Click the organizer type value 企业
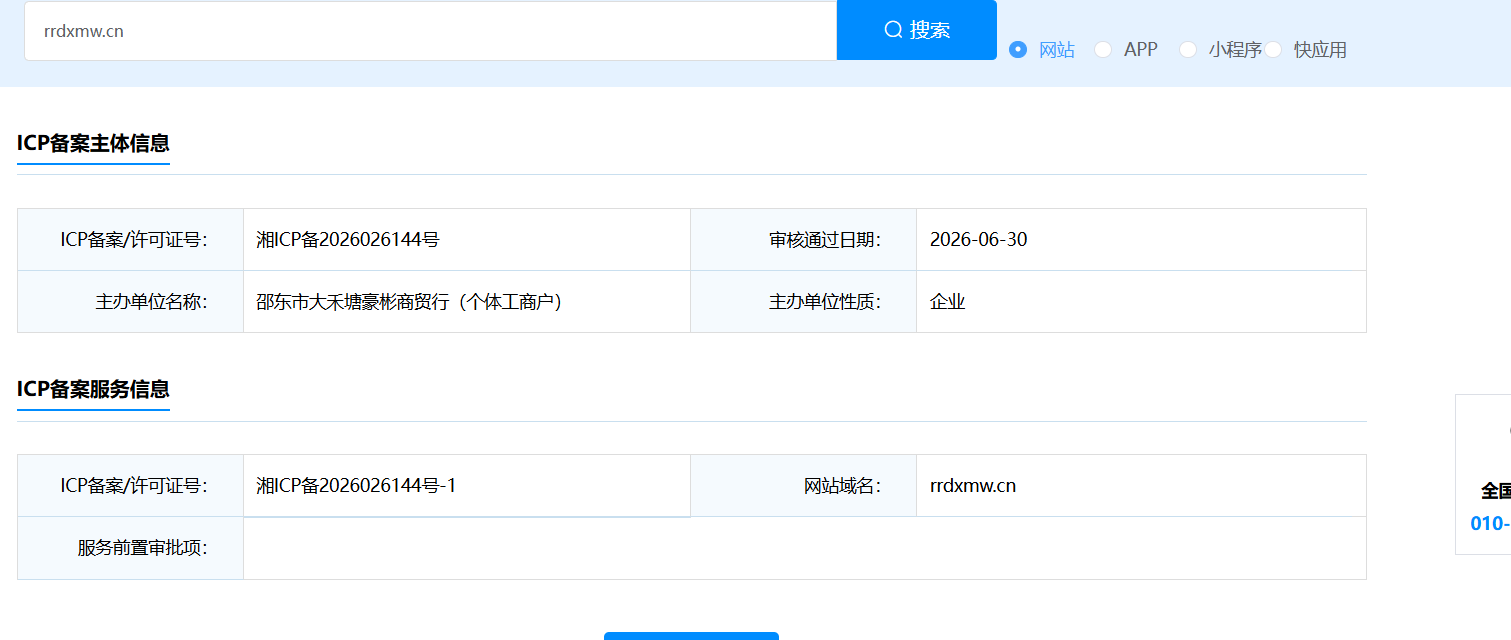Image resolution: width=1511 pixels, height=640 pixels. pyautogui.click(x=947, y=301)
